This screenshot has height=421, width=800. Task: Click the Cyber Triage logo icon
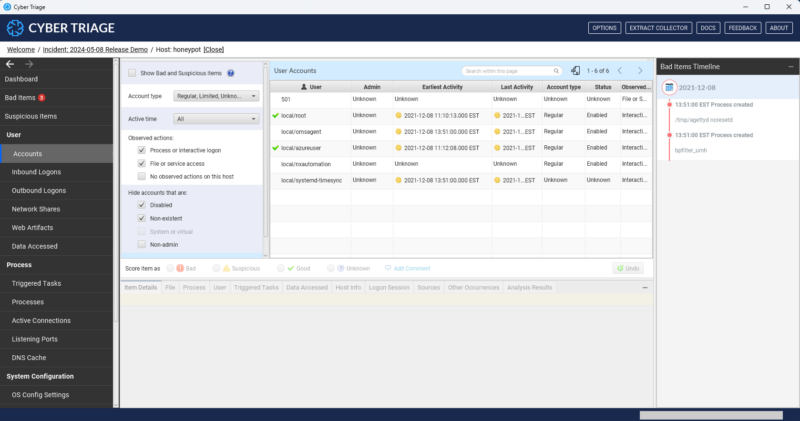click(x=15, y=28)
